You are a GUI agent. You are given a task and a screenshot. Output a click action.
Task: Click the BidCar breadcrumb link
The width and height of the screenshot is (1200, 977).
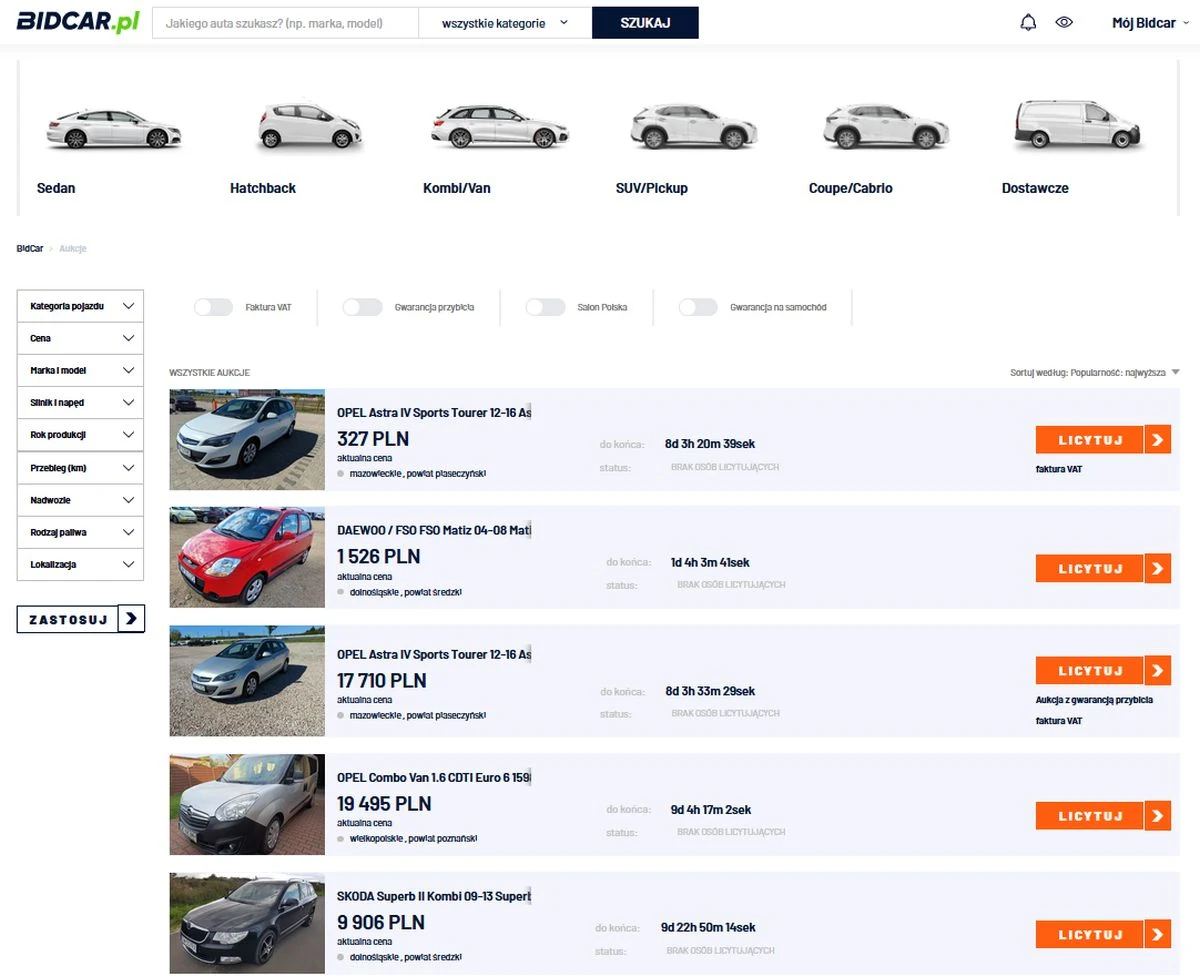click(30, 248)
